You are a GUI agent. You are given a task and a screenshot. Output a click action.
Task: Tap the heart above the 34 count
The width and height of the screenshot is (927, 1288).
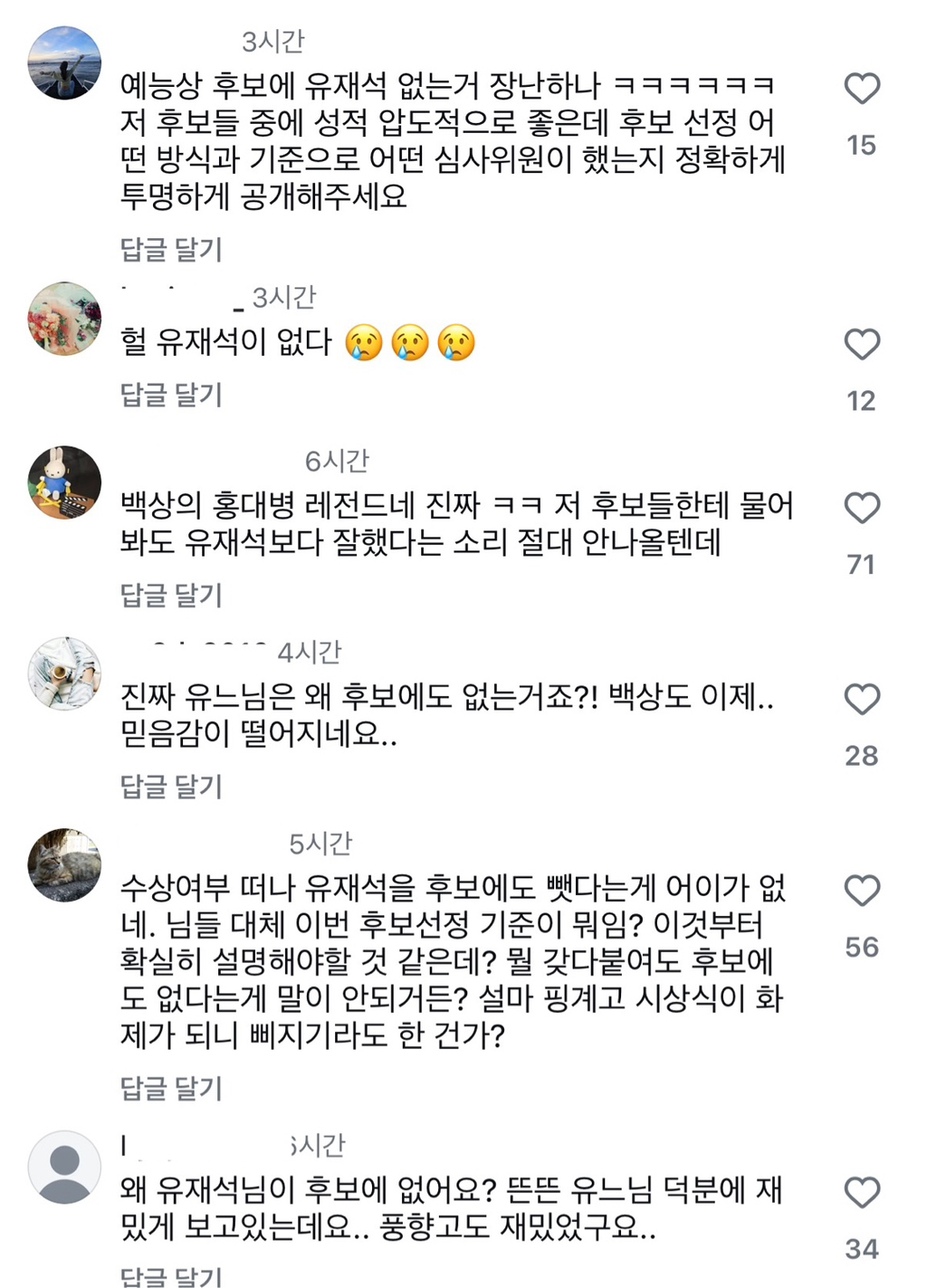[862, 1192]
